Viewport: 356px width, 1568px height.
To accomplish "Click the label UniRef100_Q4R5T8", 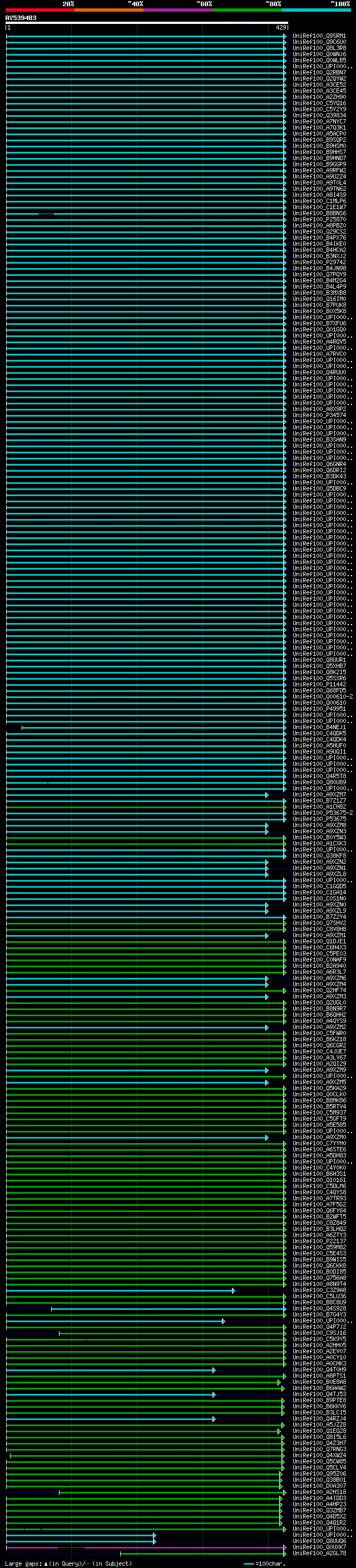I will pyautogui.click(x=319, y=776).
